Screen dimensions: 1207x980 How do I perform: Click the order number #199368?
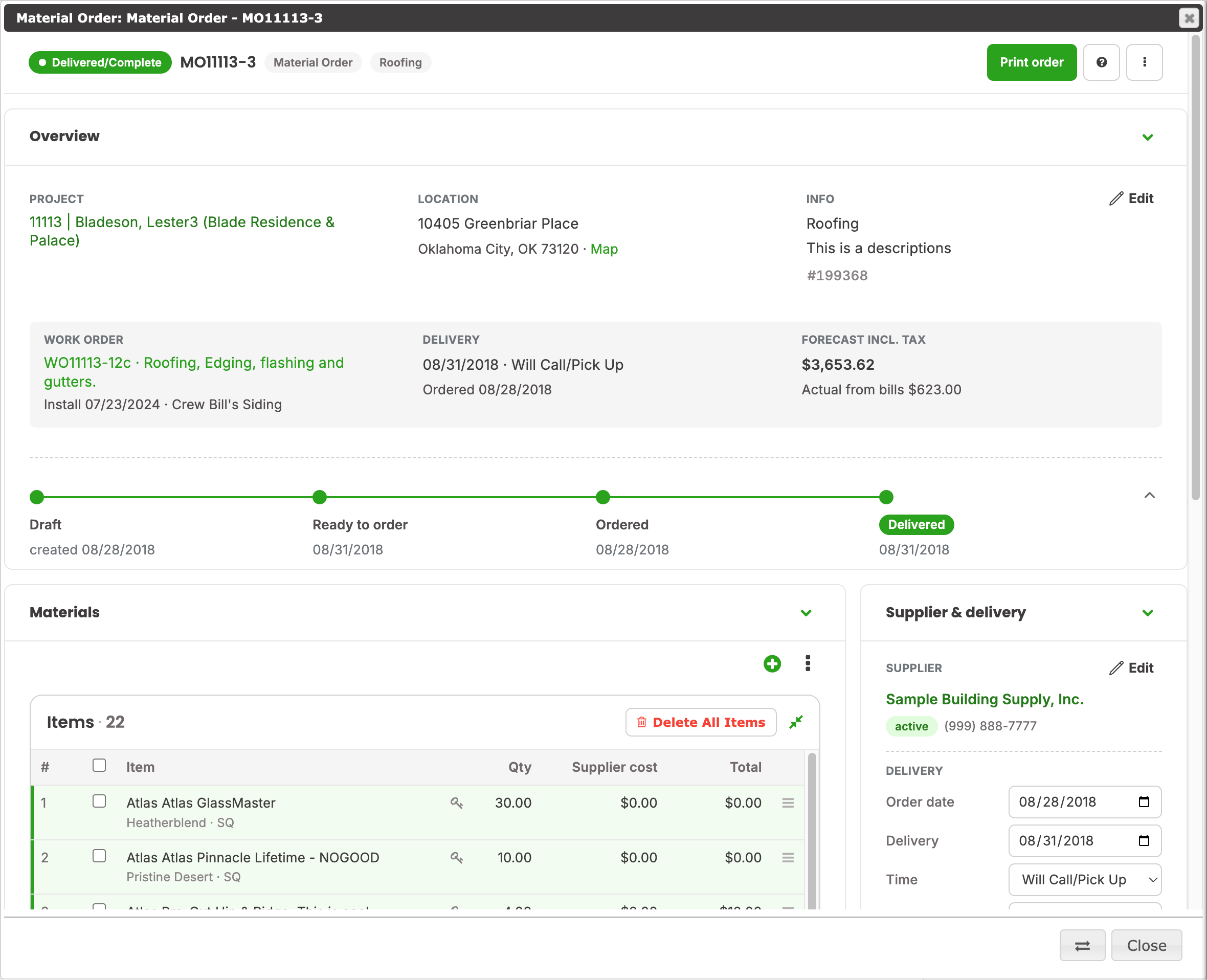[837, 275]
